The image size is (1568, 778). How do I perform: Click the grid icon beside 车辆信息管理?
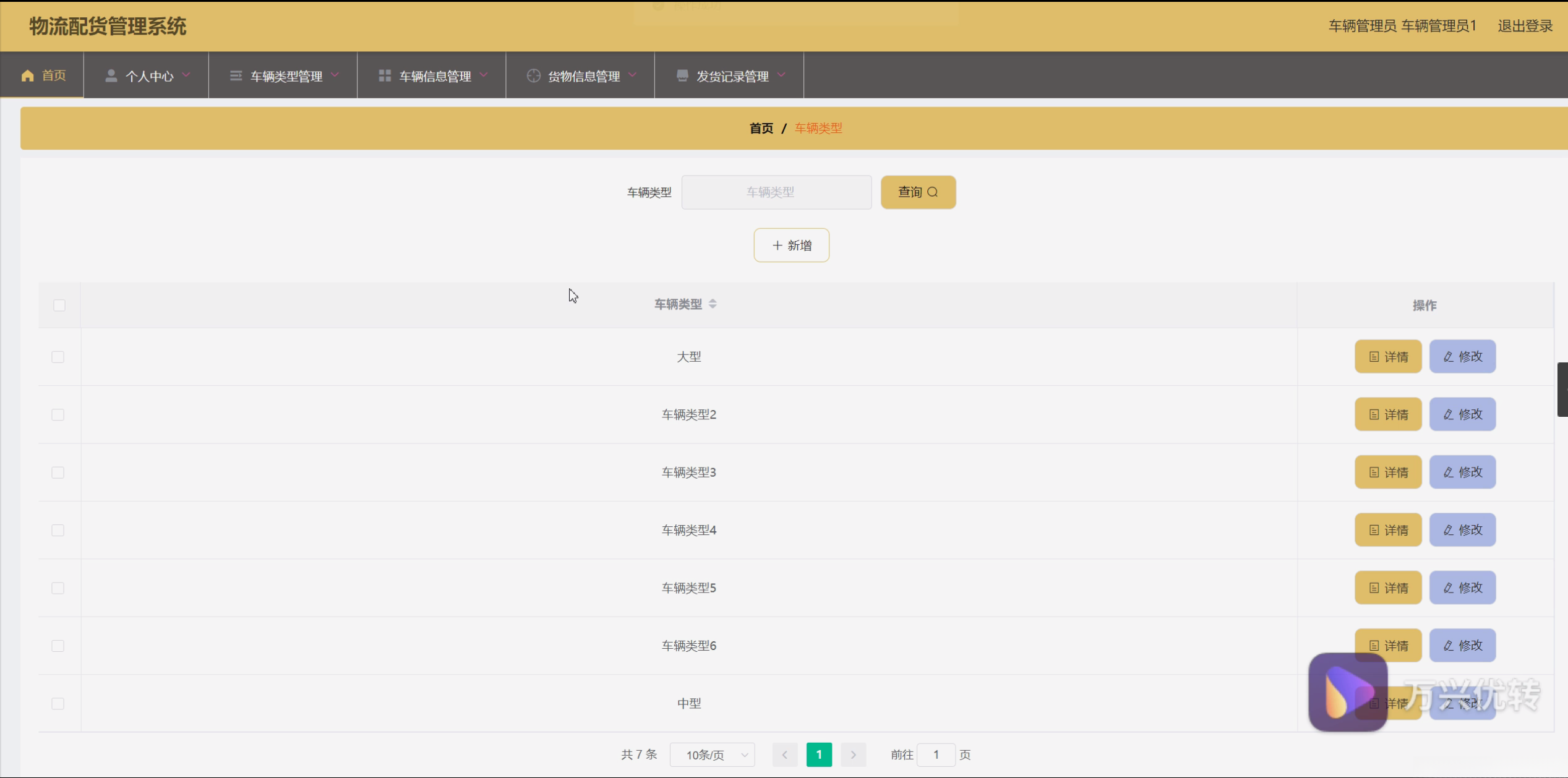(385, 75)
